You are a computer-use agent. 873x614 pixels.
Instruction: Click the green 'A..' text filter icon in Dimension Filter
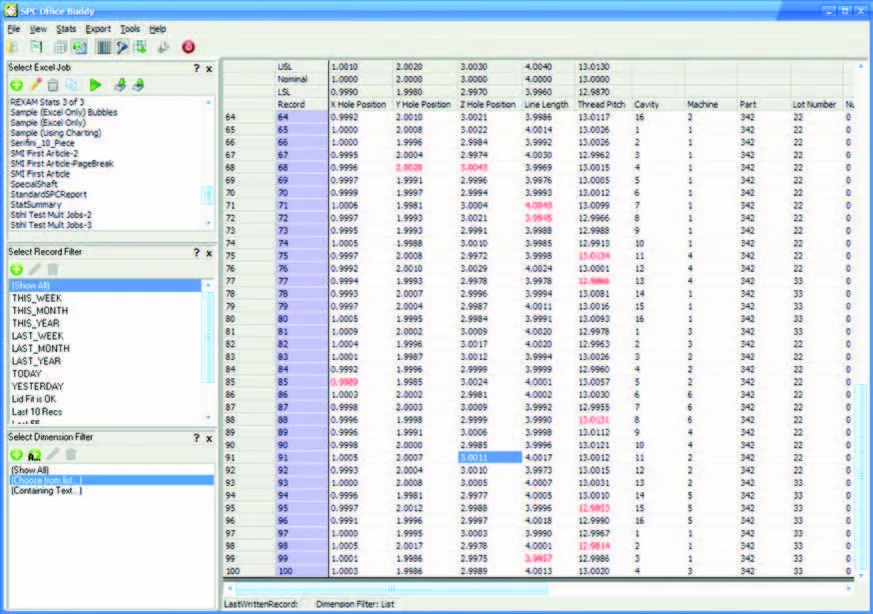35,455
